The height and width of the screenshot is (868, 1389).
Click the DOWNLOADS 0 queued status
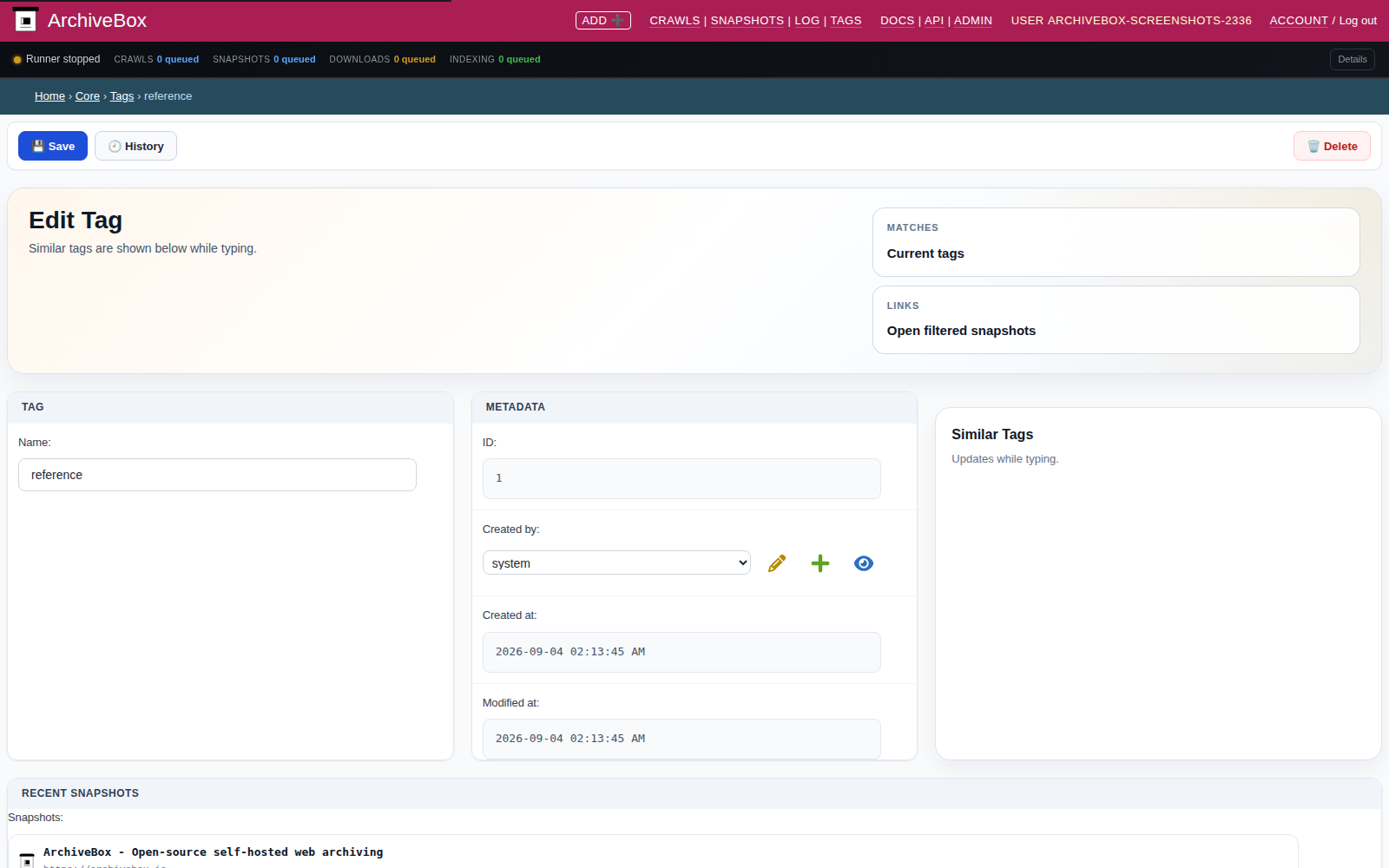click(x=382, y=59)
